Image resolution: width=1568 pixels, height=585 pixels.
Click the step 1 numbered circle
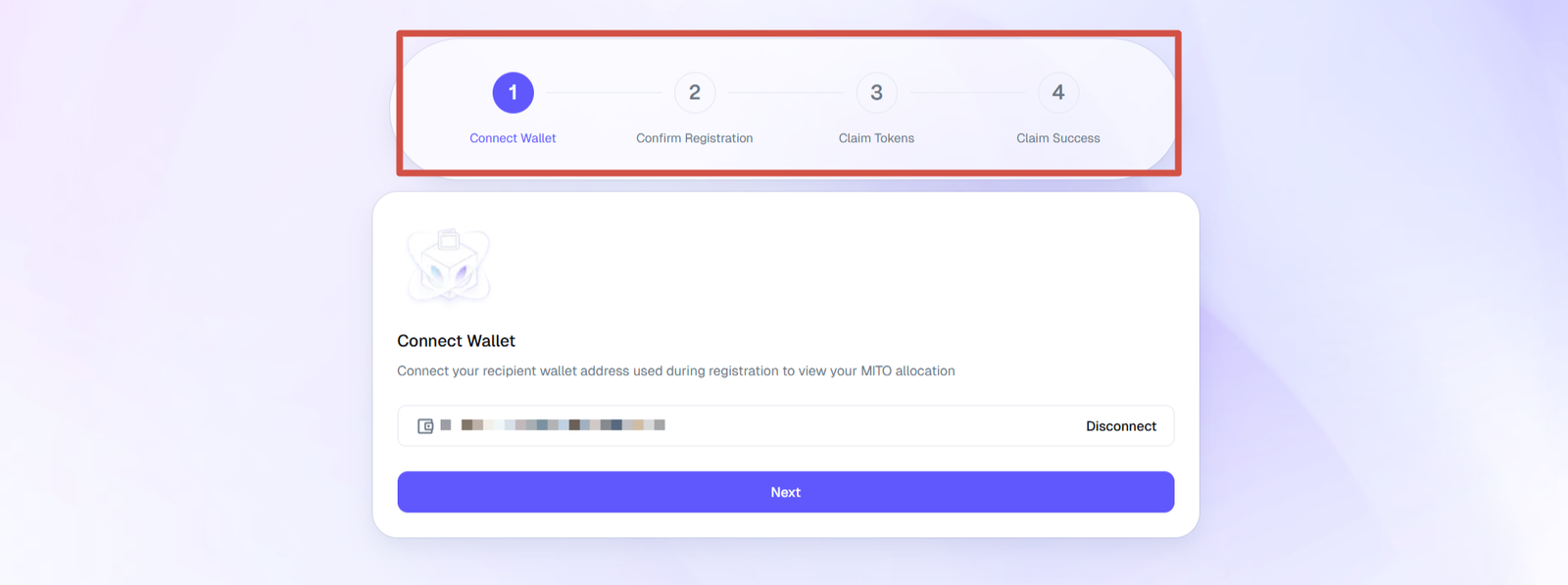point(513,93)
